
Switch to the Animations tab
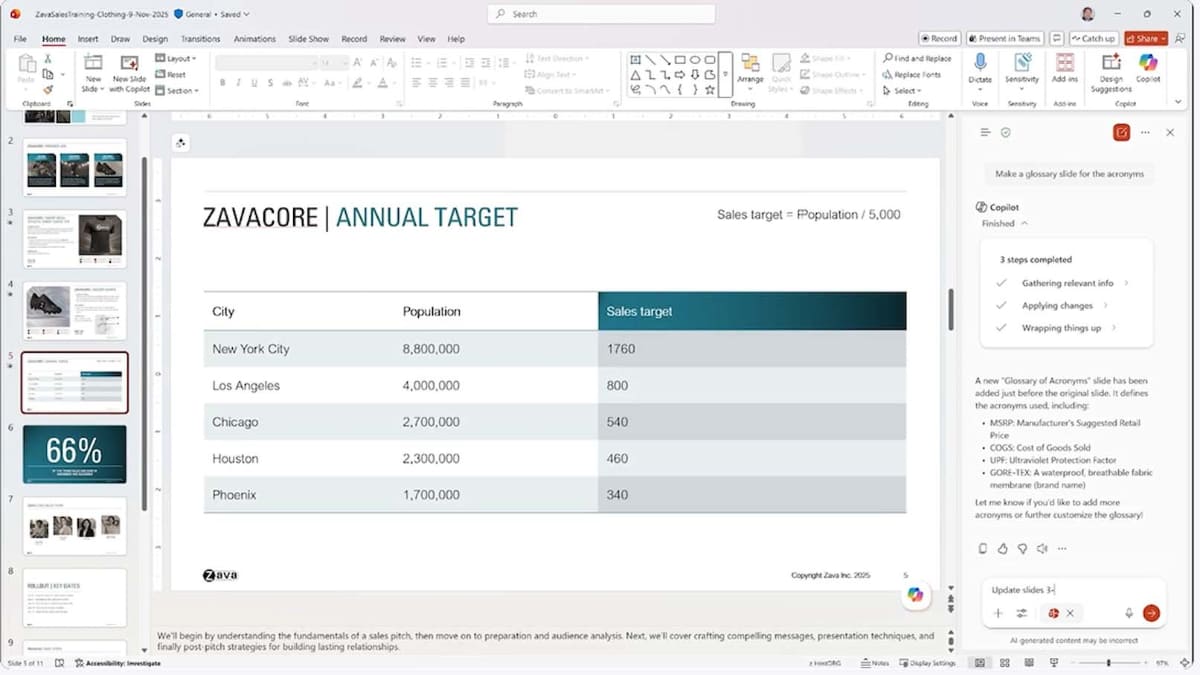click(x=255, y=39)
